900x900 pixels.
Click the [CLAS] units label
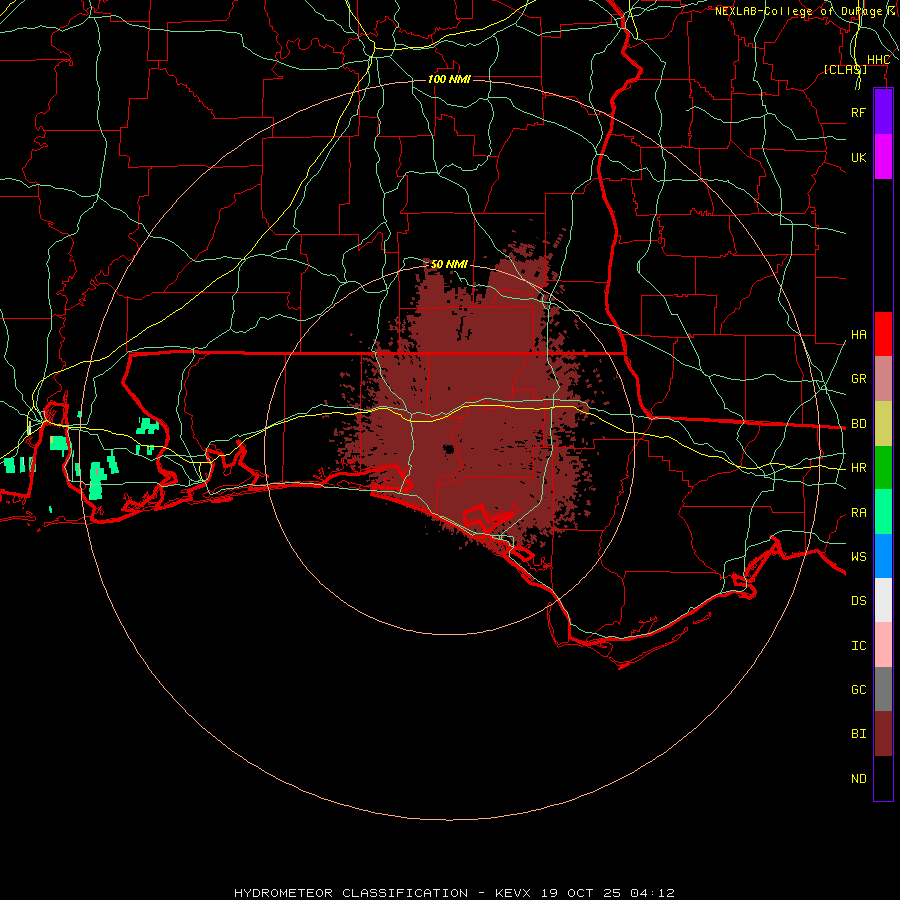pos(845,69)
